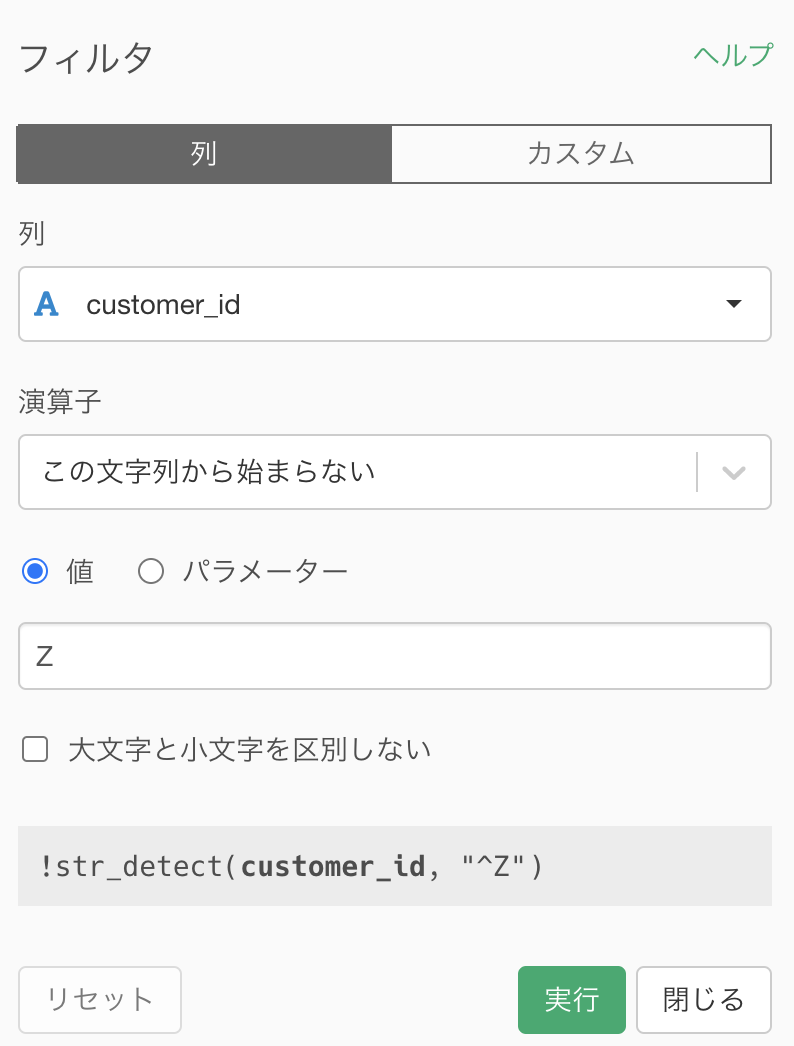Select the 値 radio button
The width and height of the screenshot is (794, 1046).
tap(35, 572)
